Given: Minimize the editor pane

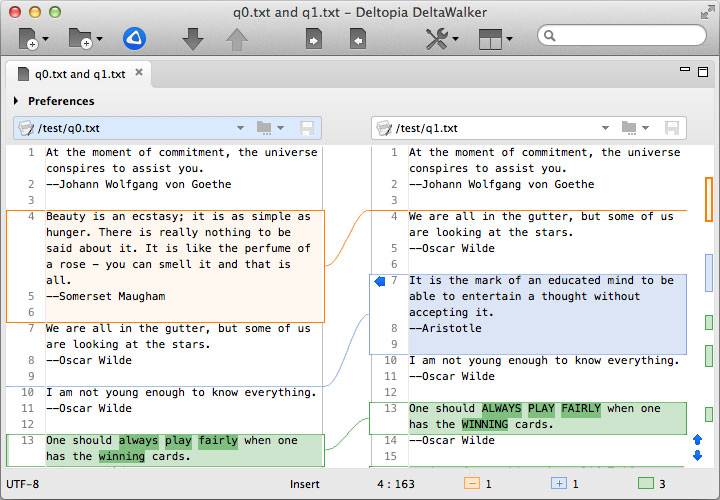Looking at the screenshot, I should coord(685,69).
